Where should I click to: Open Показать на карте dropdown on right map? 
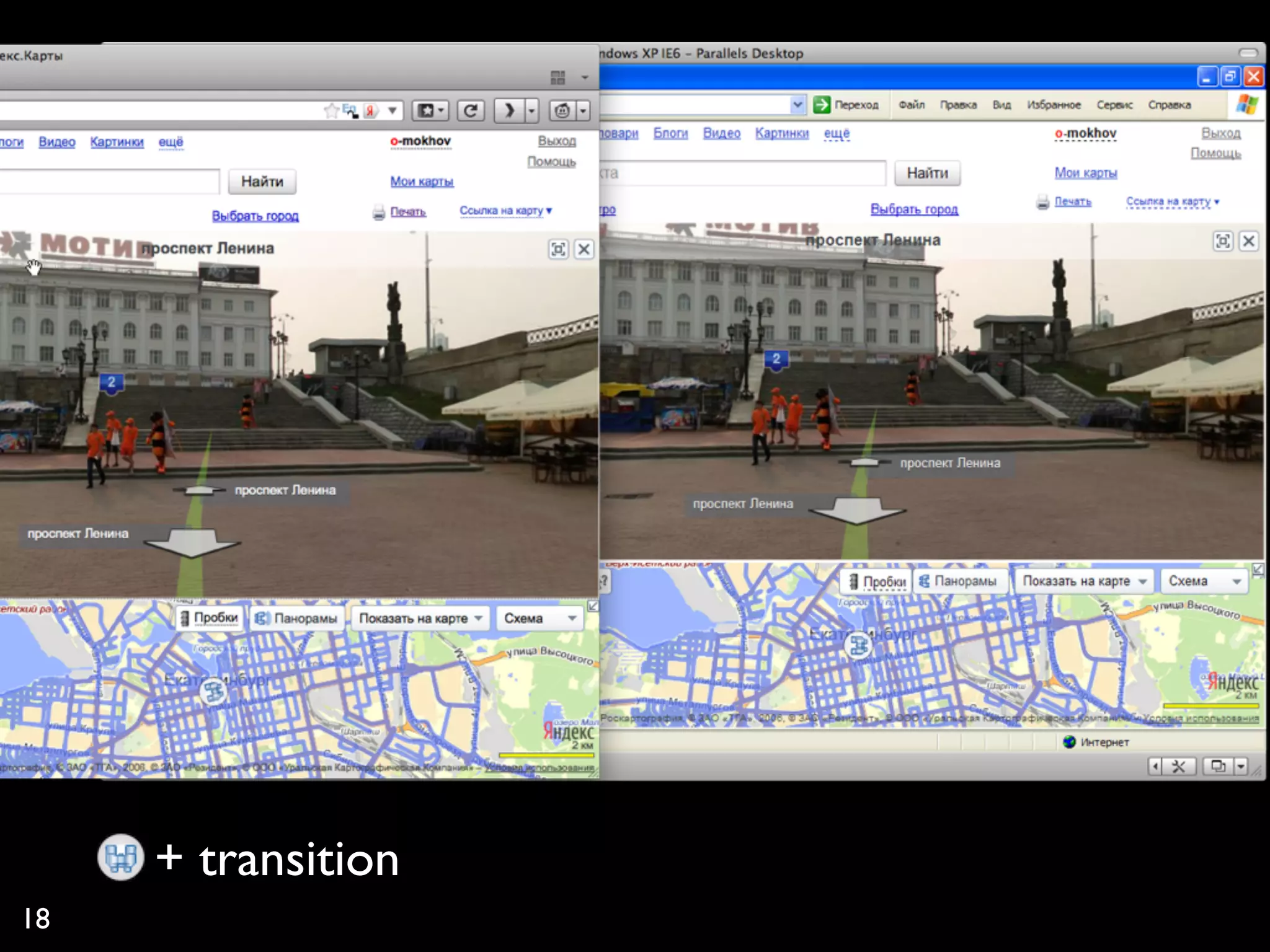1083,581
